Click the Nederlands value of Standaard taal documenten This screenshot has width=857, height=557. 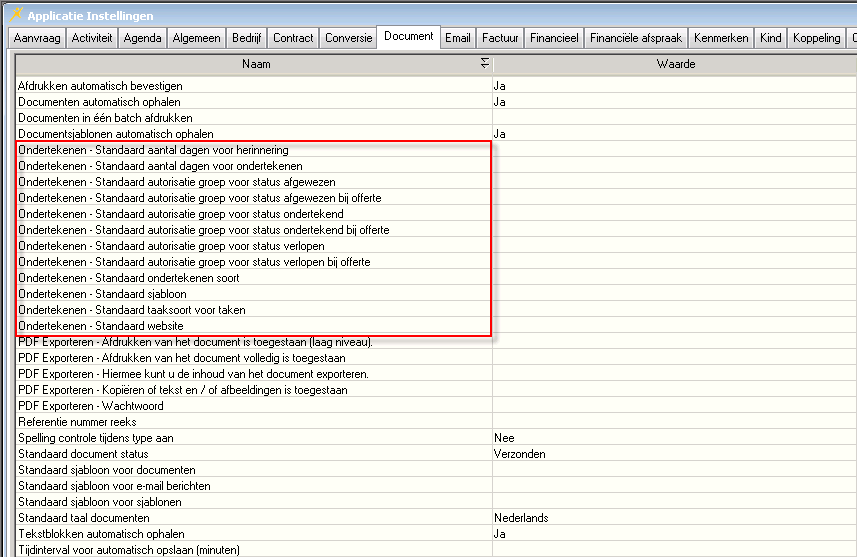[521, 518]
